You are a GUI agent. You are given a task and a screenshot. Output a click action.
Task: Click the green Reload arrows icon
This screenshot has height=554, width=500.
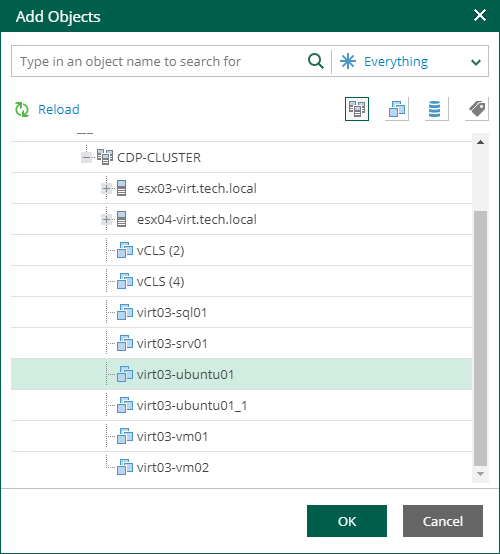tap(22, 110)
